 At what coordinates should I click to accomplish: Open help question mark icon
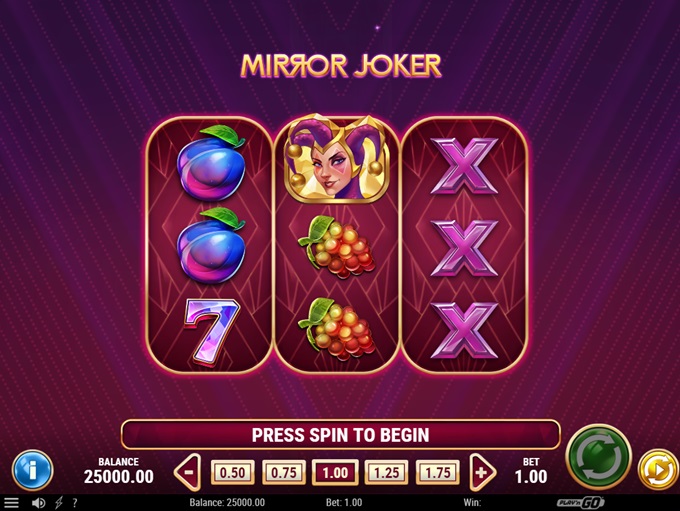click(75, 503)
